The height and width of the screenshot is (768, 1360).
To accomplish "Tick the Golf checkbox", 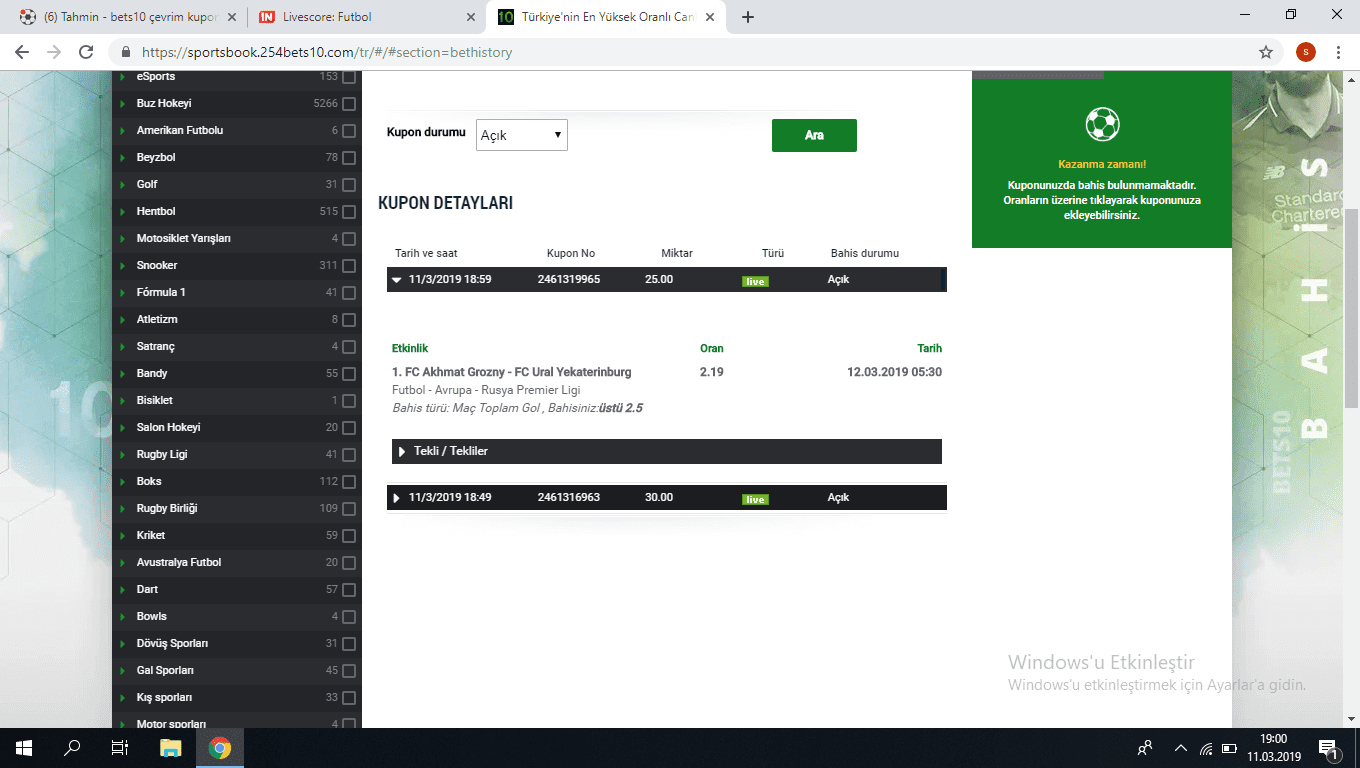I will (349, 185).
